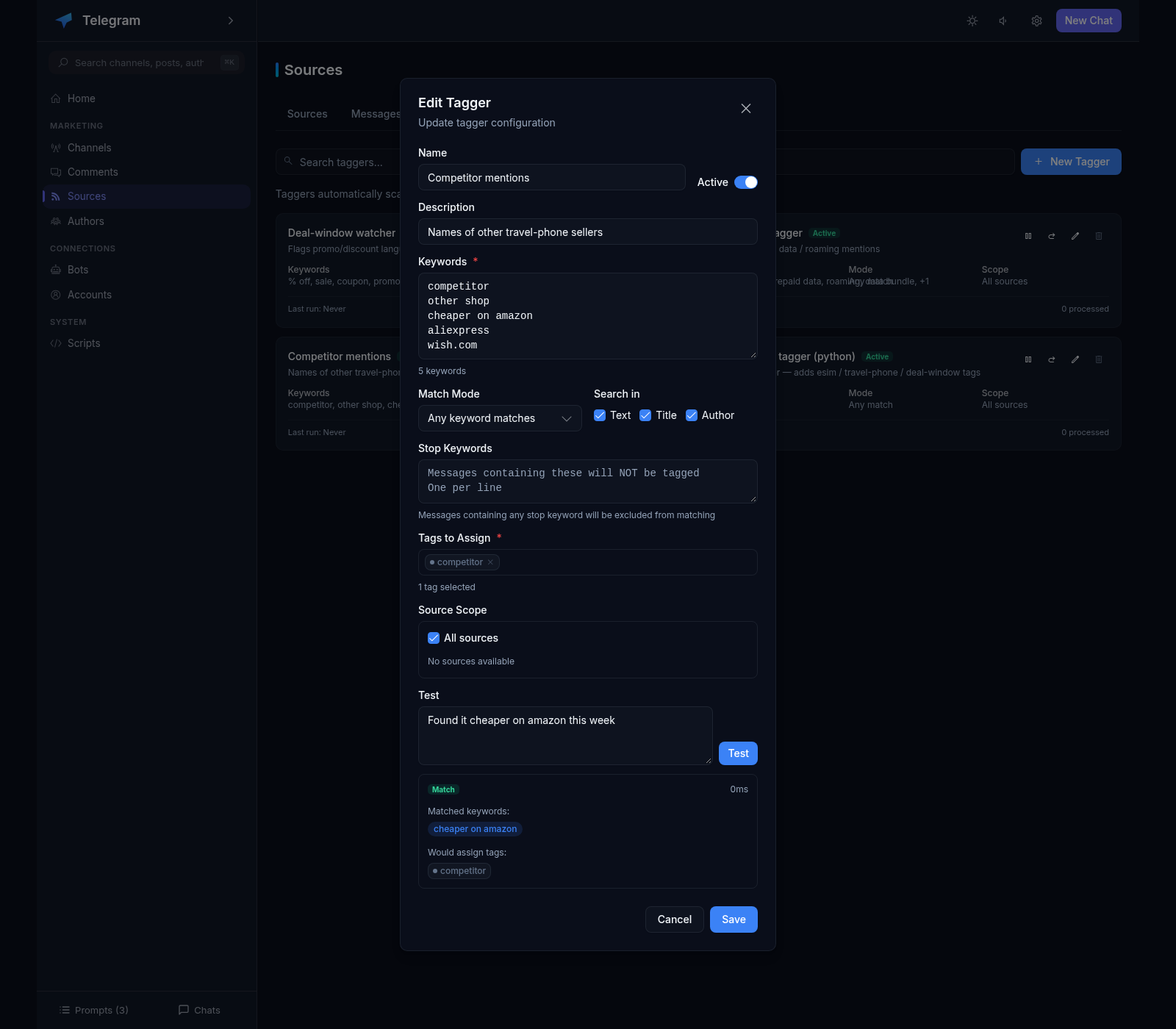
Task: Click the New Tagger button
Action: pyautogui.click(x=1071, y=162)
